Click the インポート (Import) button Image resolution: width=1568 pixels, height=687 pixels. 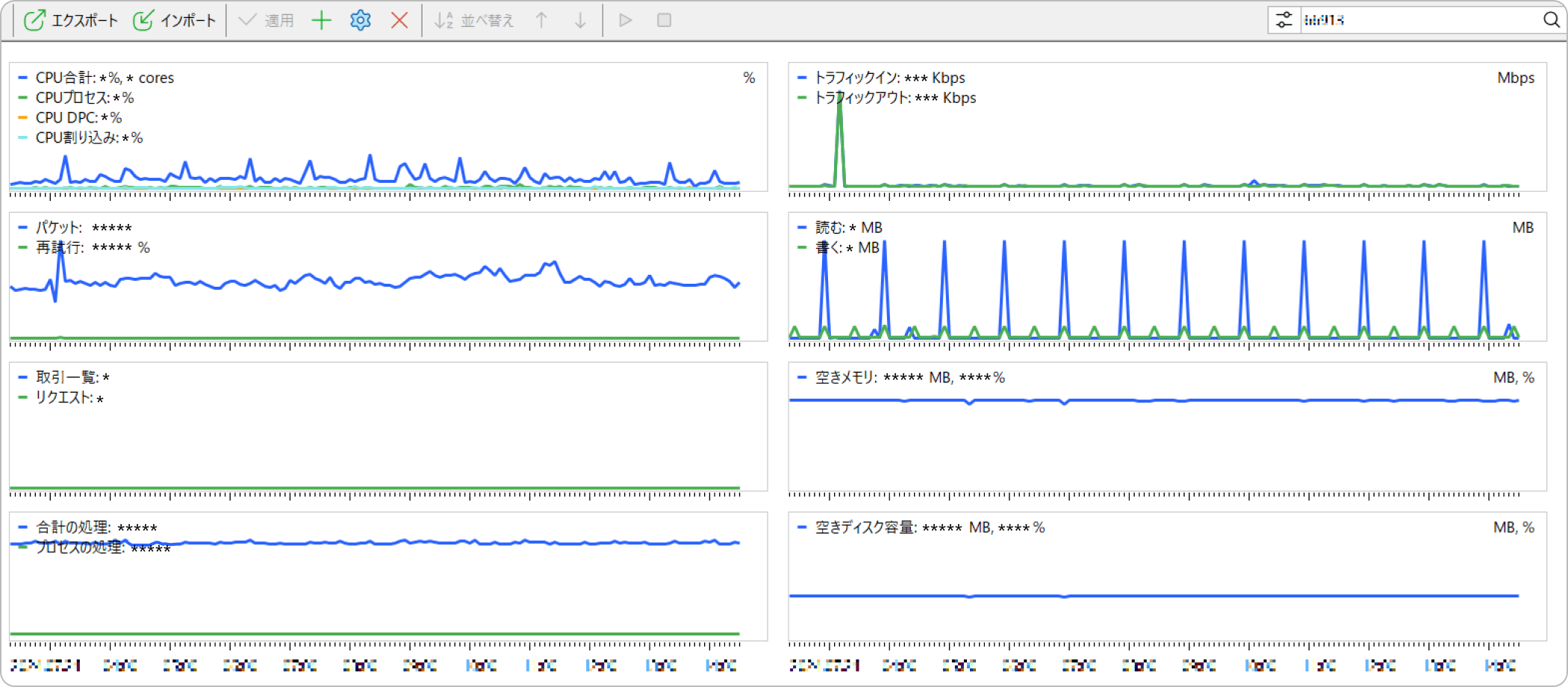pyautogui.click(x=175, y=20)
